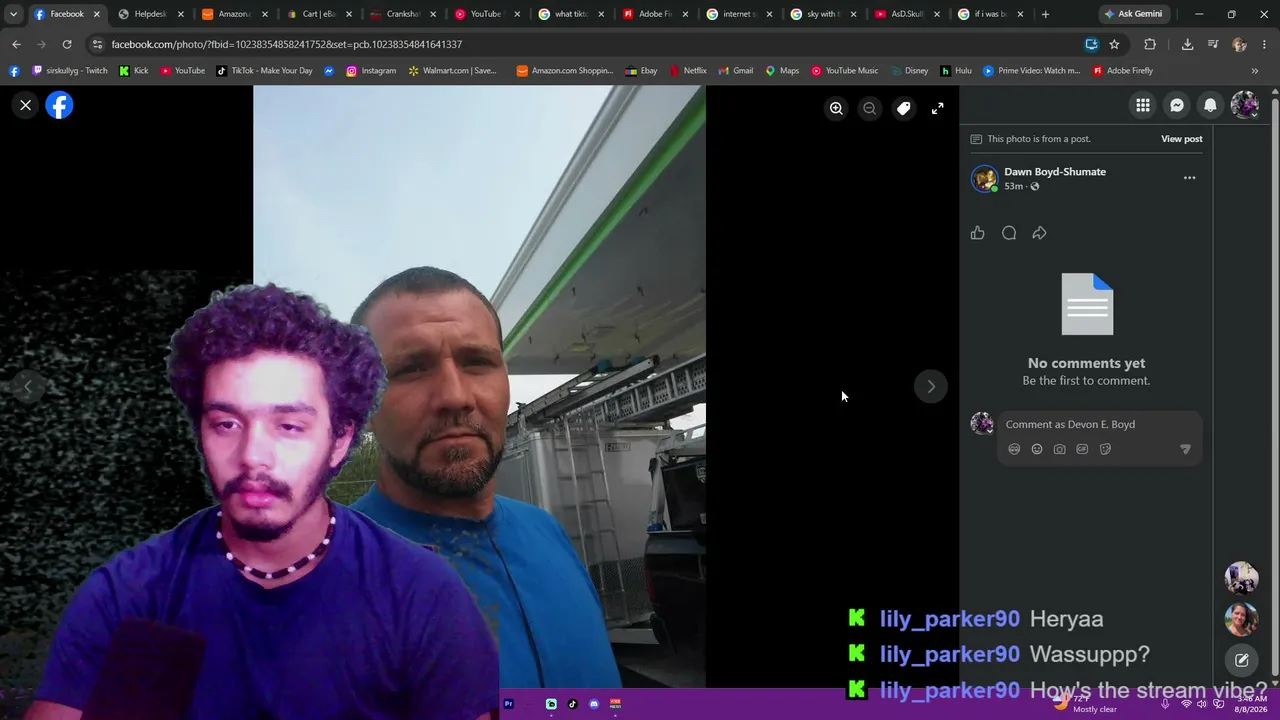Open the sirskullyg Twitch bookmark
The image size is (1280, 720).
70,71
